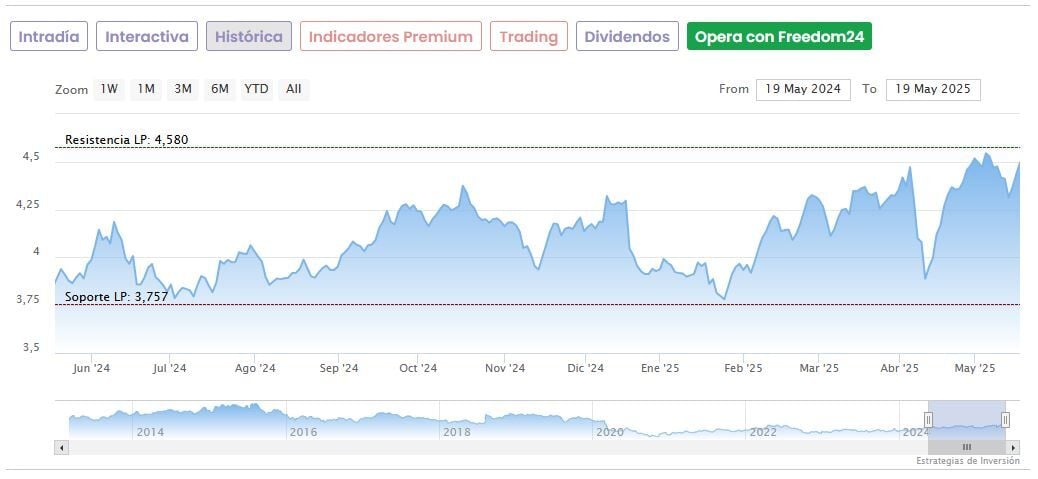Set zoom range to 1W

[x=109, y=89]
